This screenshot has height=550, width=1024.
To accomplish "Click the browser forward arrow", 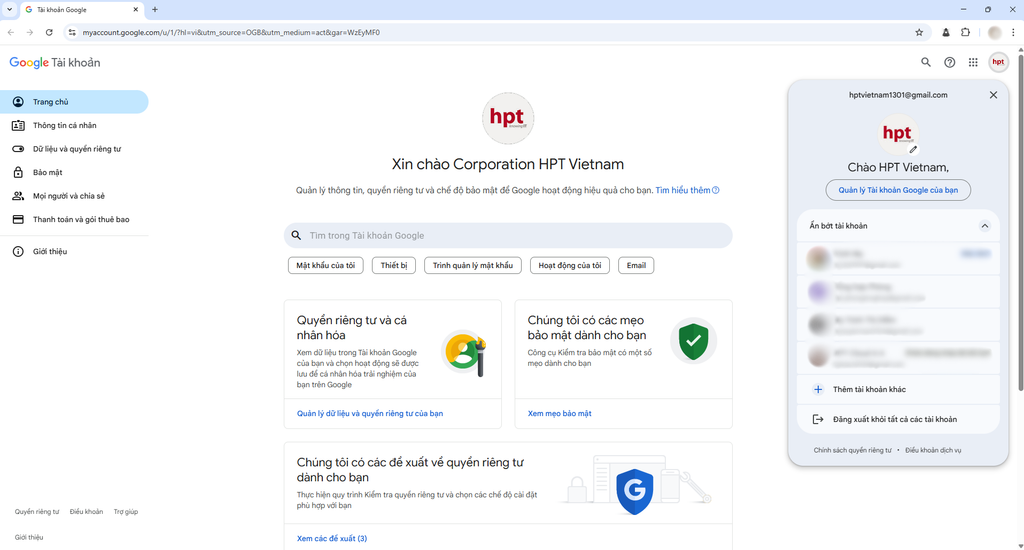I will click(x=30, y=32).
